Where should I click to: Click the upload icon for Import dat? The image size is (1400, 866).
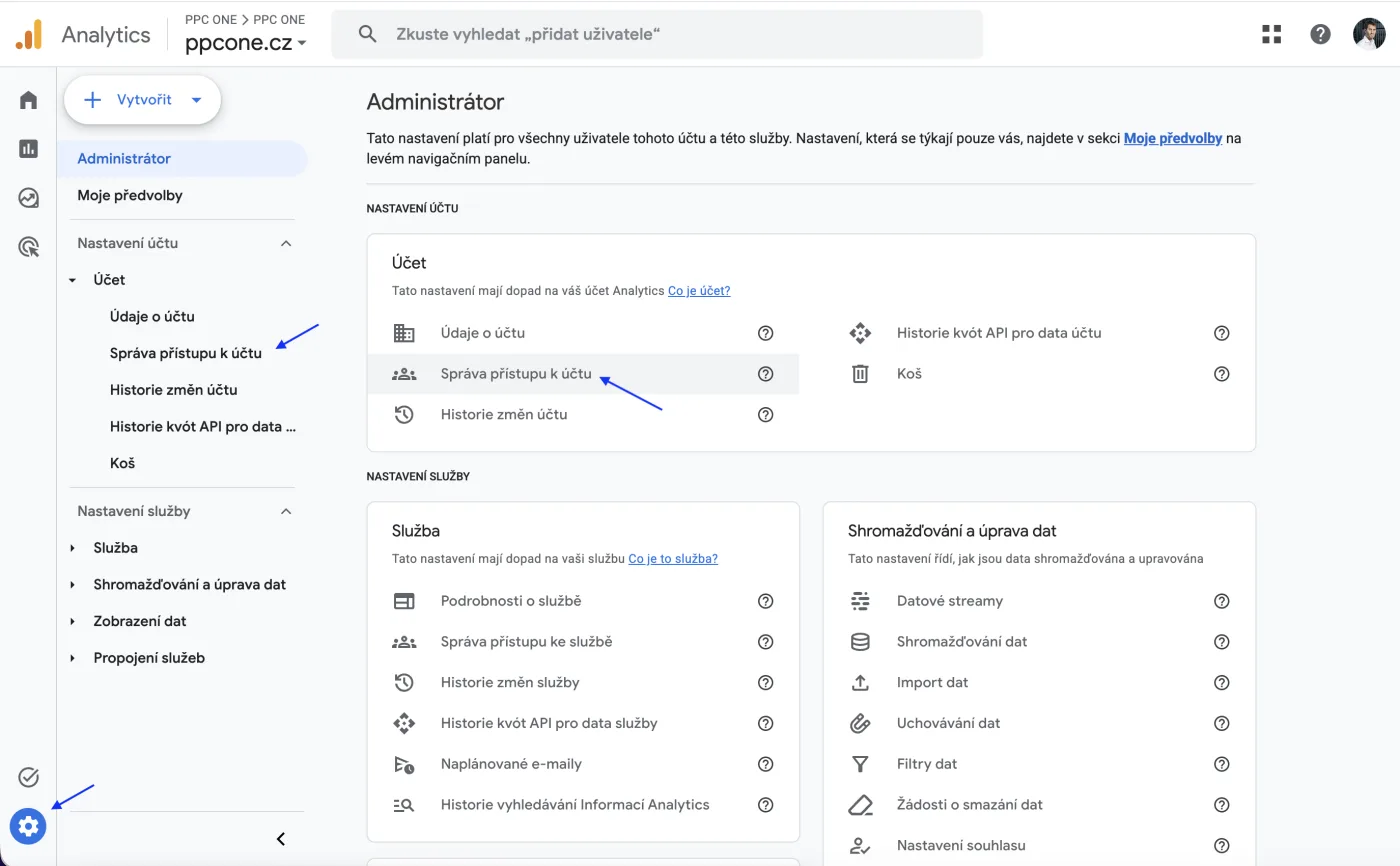tap(860, 682)
